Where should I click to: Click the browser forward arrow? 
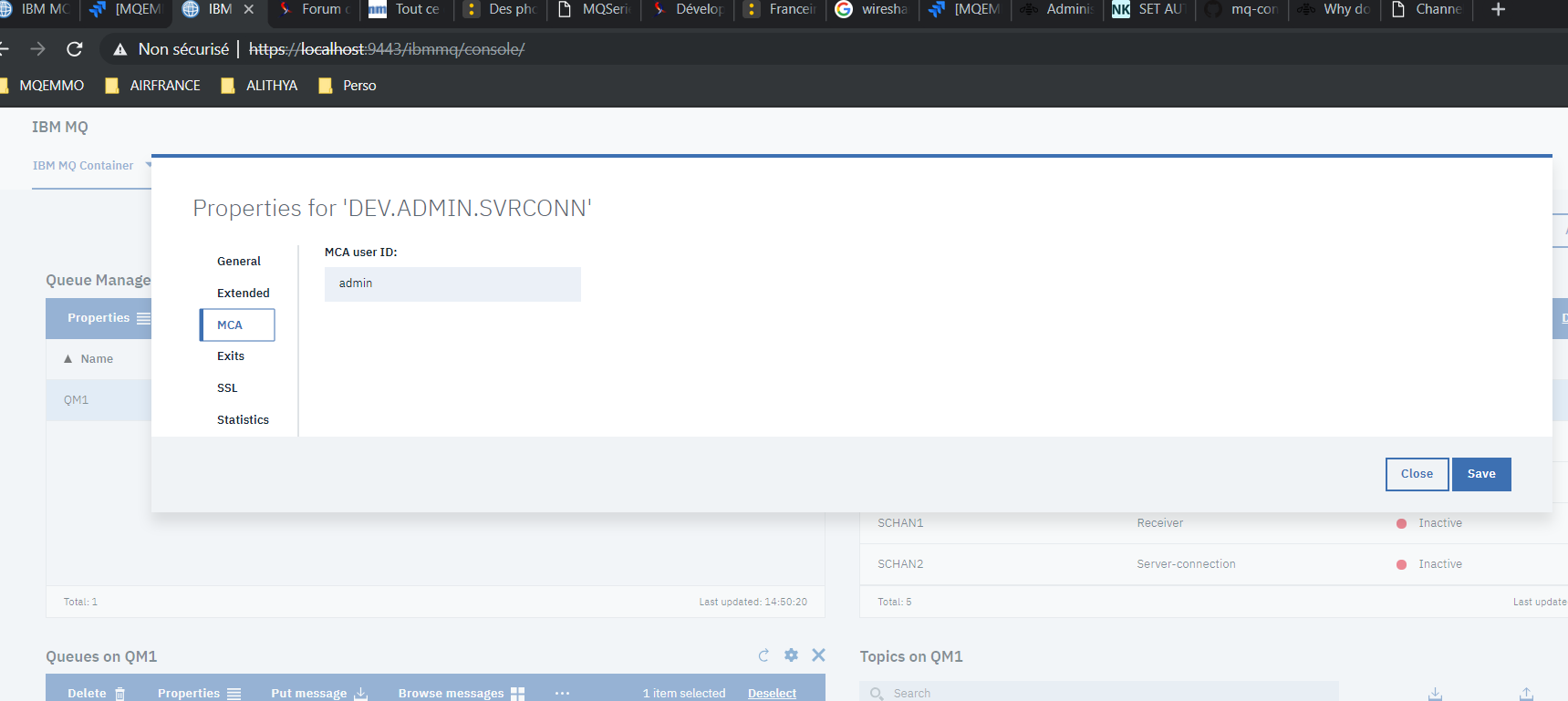tap(37, 49)
